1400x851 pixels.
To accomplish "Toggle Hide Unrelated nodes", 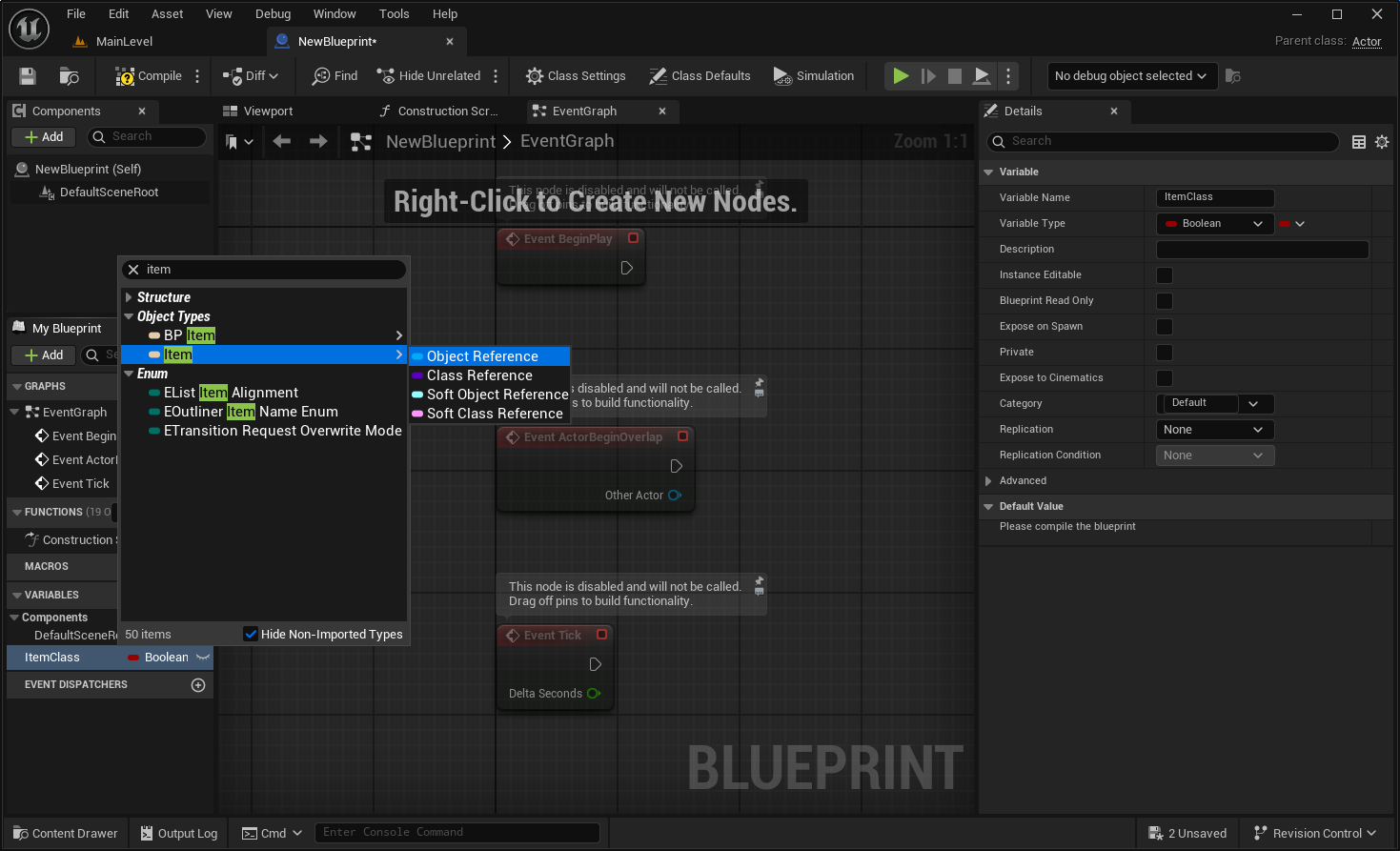I will tap(429, 76).
